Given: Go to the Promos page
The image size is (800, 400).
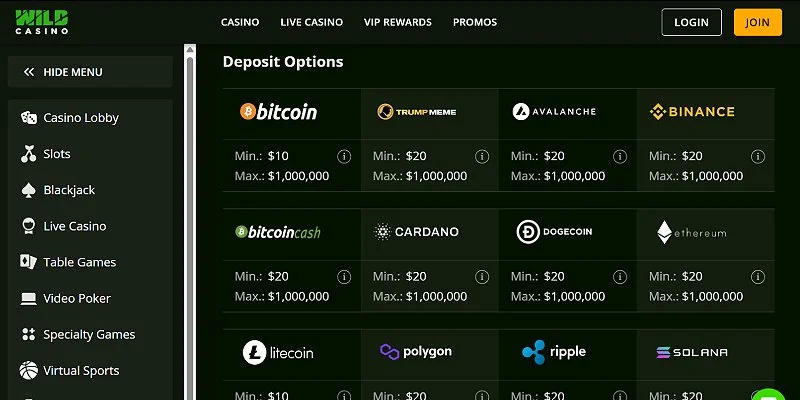Looking at the screenshot, I should pos(475,22).
